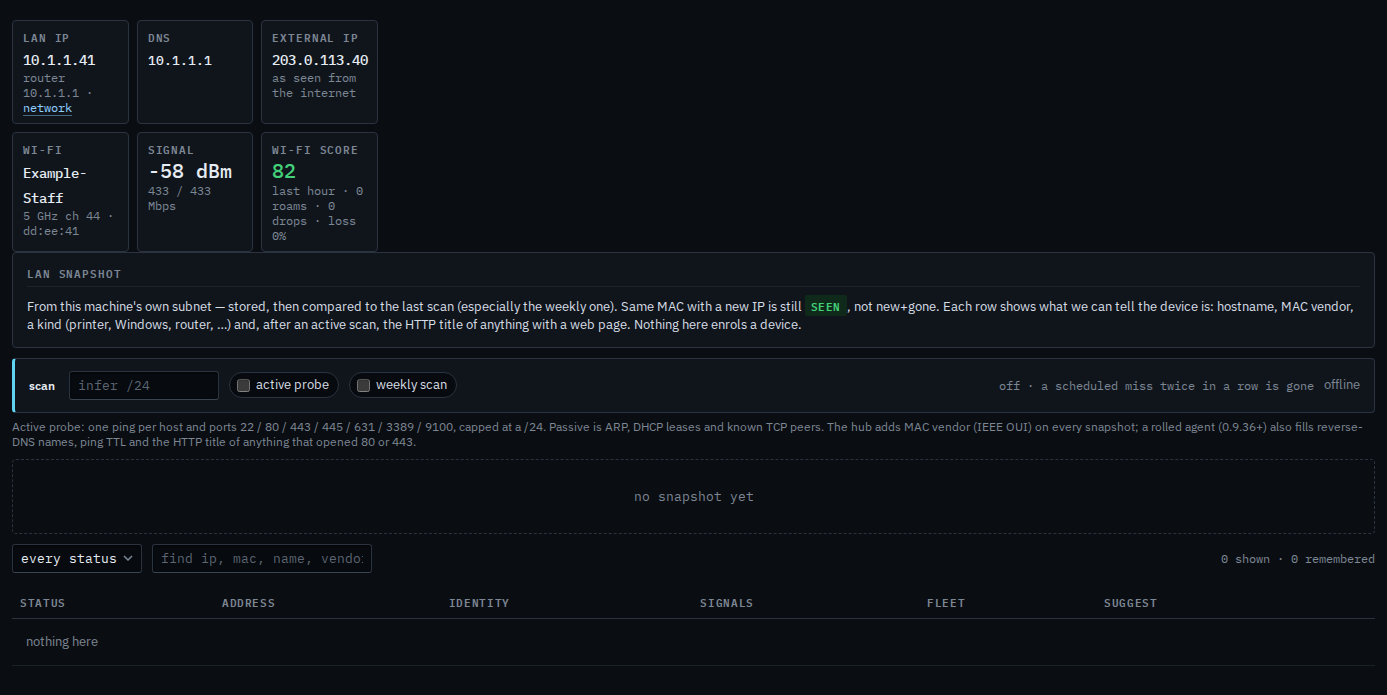Enable the active probe checkbox

[243, 385]
